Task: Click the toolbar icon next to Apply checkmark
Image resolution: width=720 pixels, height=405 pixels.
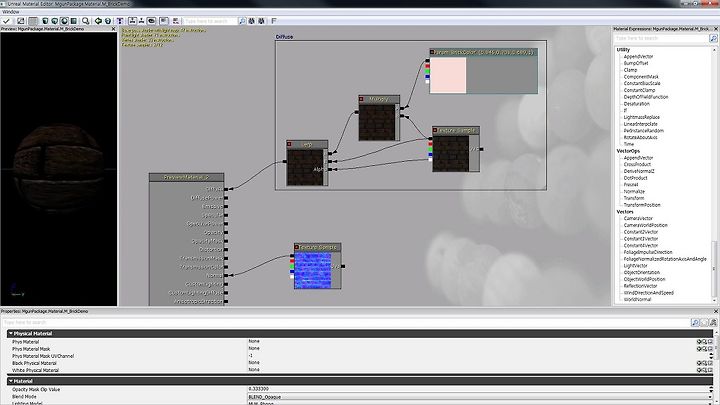Action: (21, 21)
